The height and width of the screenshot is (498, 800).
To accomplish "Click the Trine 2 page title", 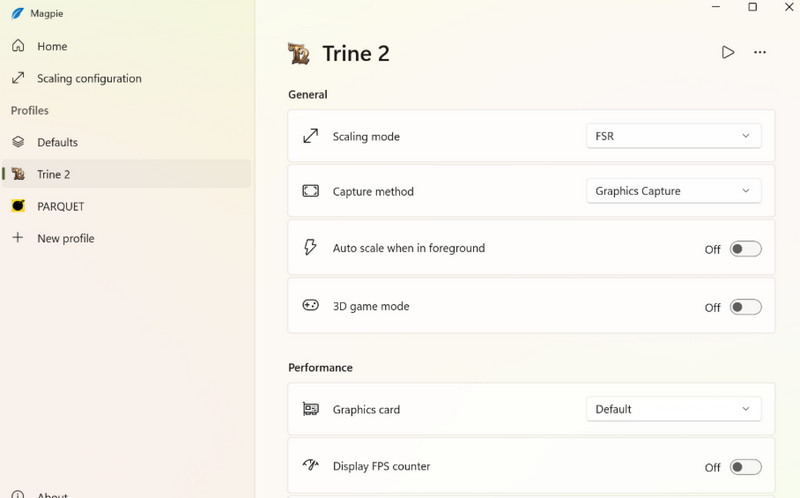I will tap(356, 54).
